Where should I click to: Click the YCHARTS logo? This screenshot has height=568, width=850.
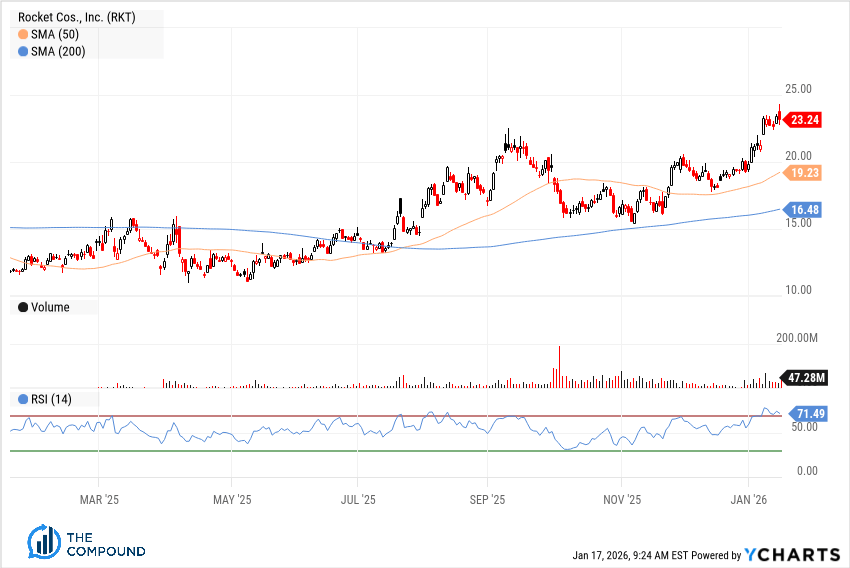click(792, 554)
